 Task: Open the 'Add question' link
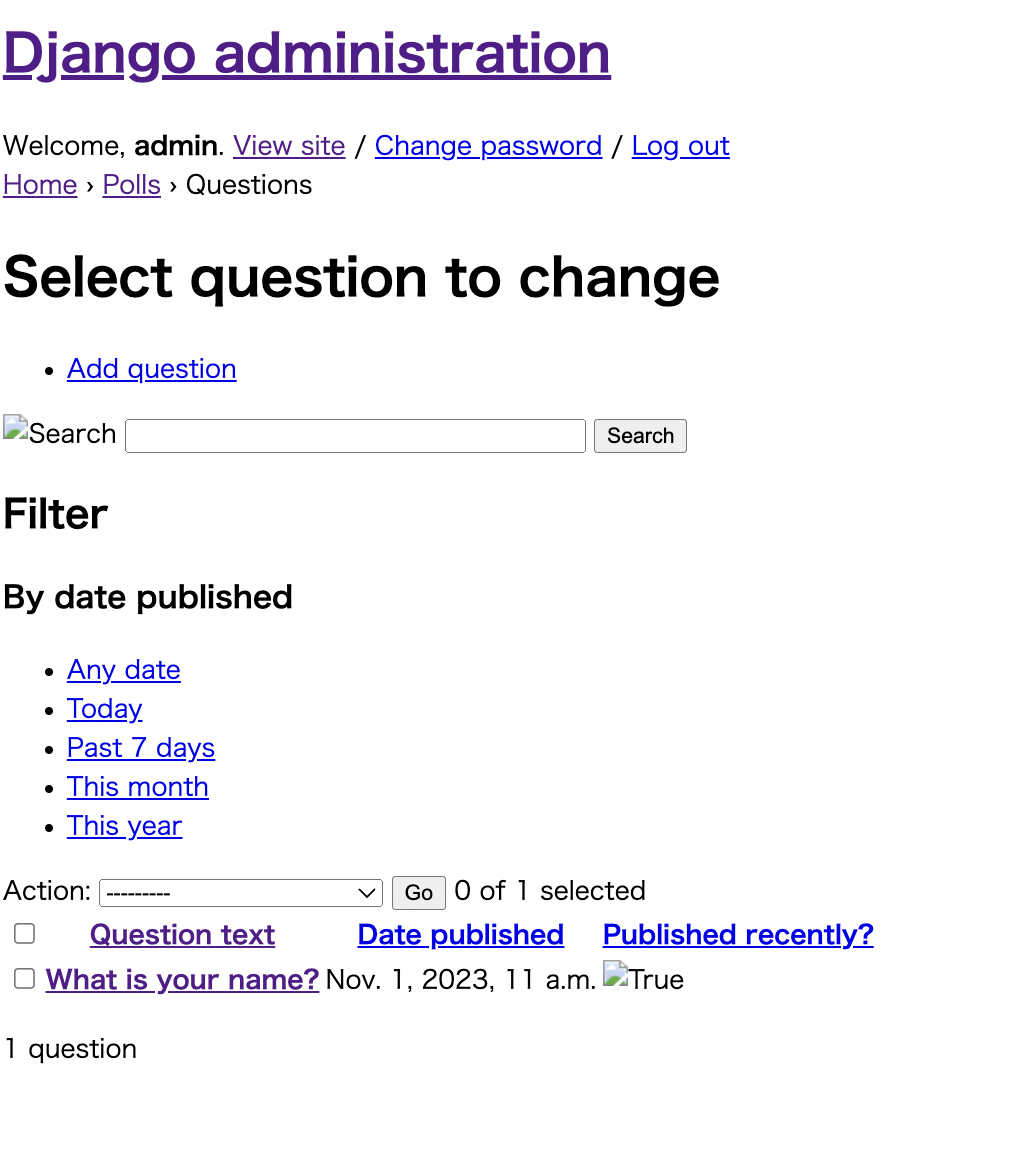[x=151, y=369]
